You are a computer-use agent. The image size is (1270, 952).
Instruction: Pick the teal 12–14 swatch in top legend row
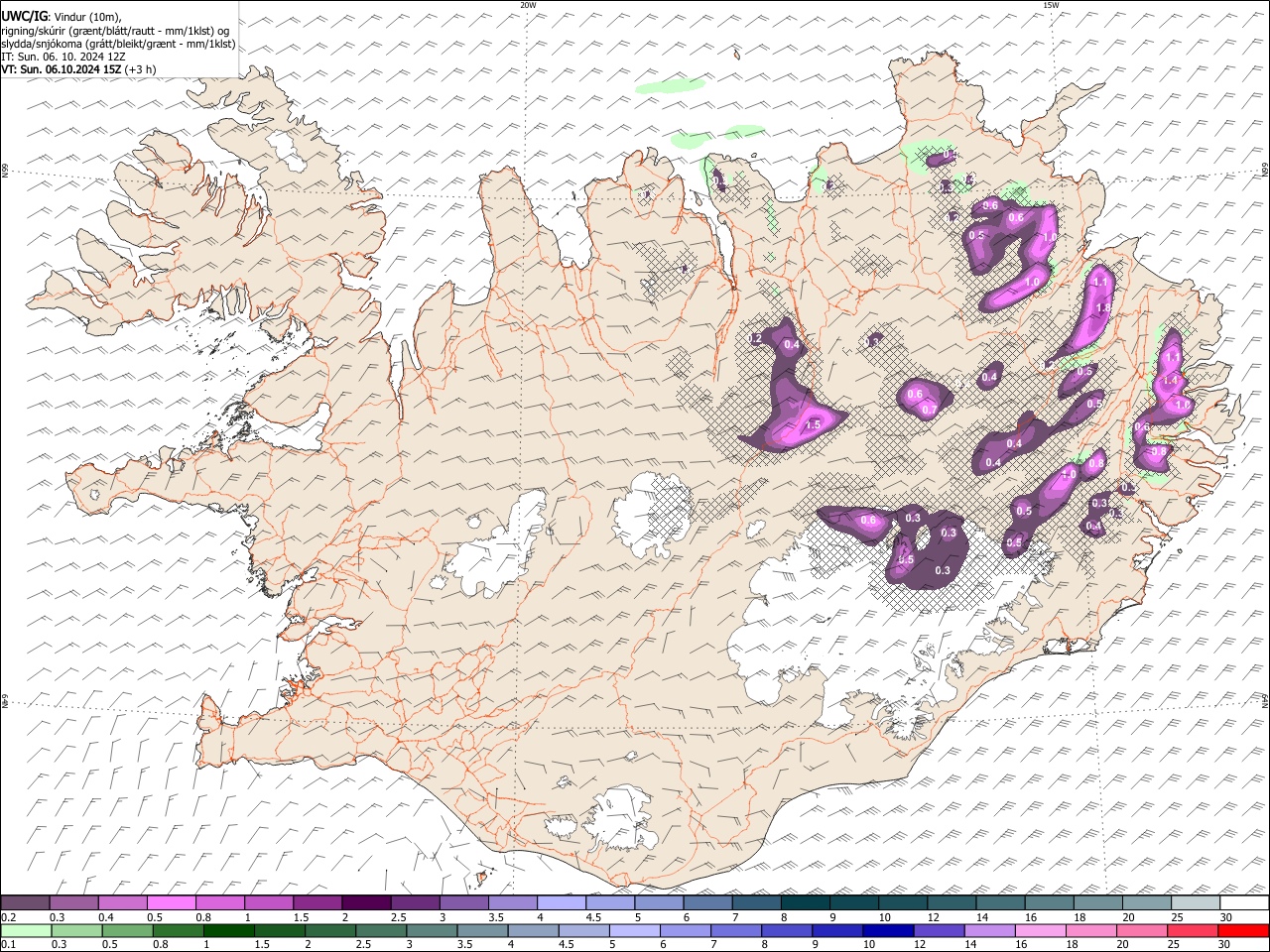(x=951, y=902)
